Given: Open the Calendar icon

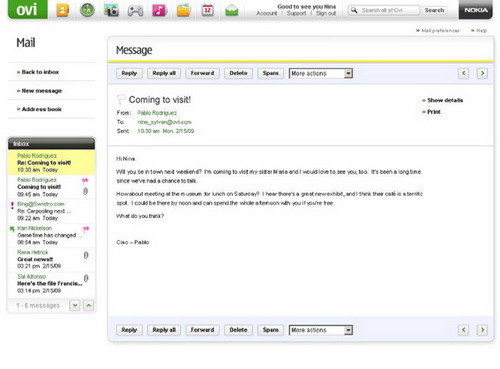Looking at the screenshot, I should (208, 10).
